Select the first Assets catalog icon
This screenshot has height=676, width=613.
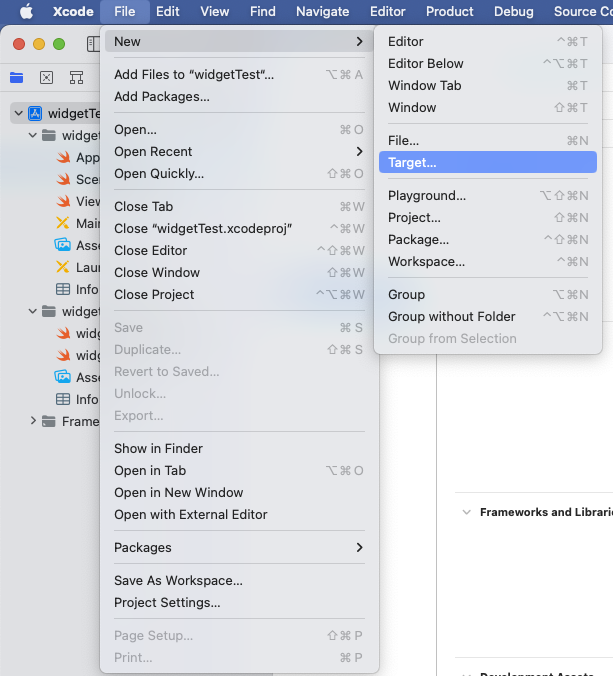tap(63, 245)
